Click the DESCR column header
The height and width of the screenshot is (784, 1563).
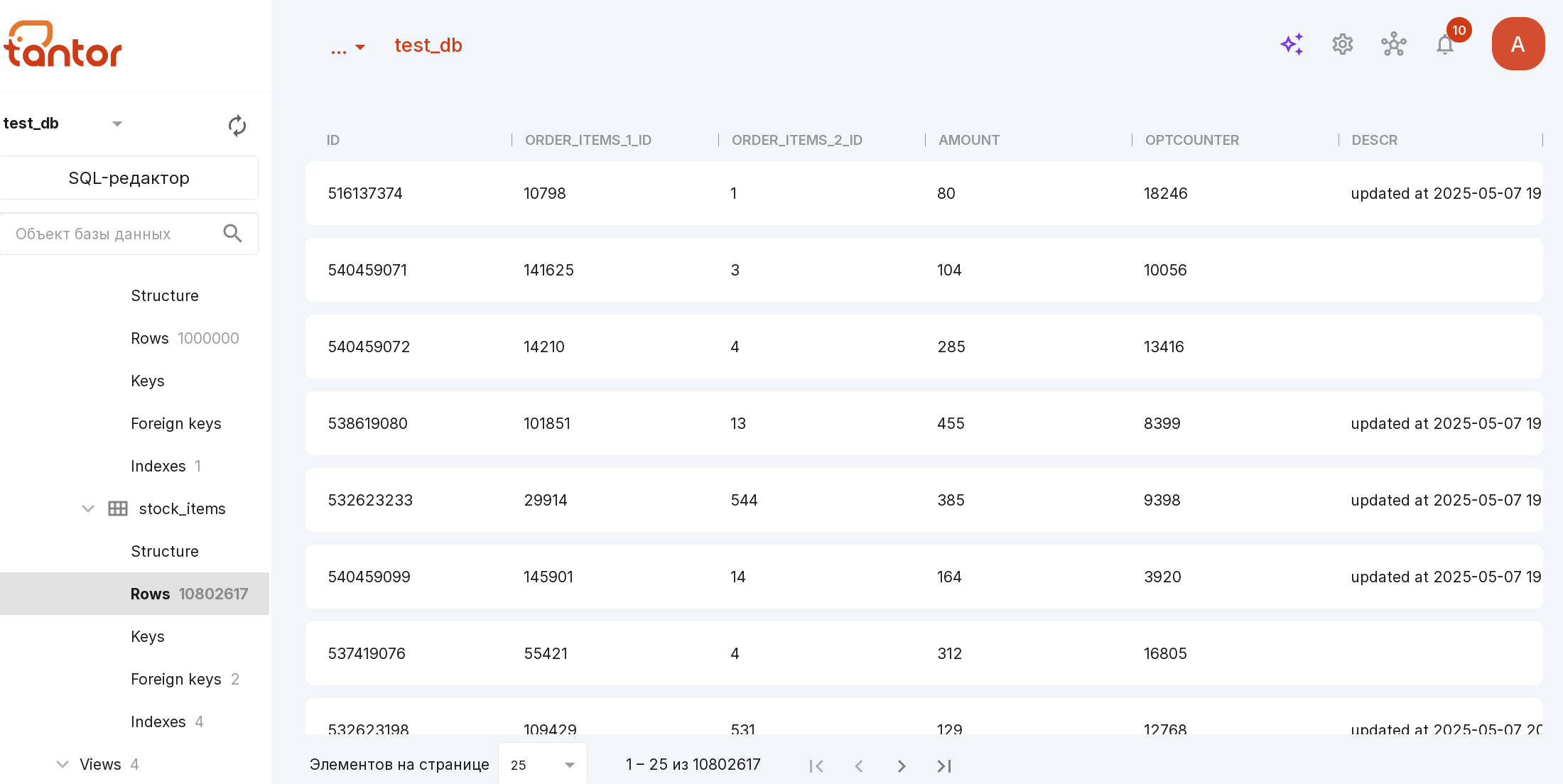pyautogui.click(x=1375, y=140)
